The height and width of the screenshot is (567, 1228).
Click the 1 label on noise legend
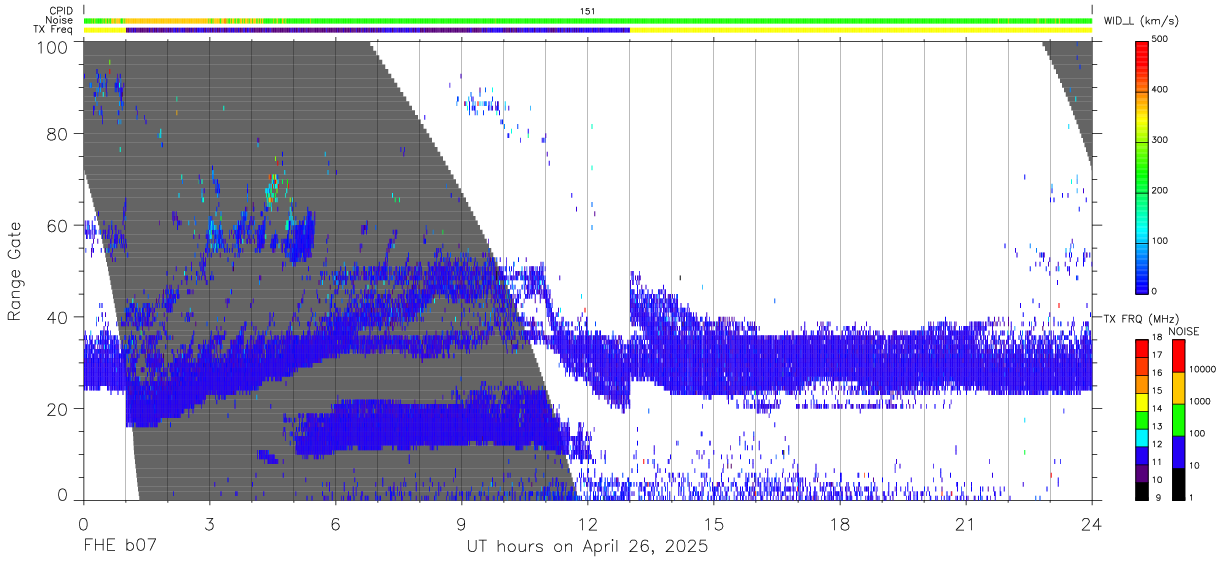point(1191,497)
